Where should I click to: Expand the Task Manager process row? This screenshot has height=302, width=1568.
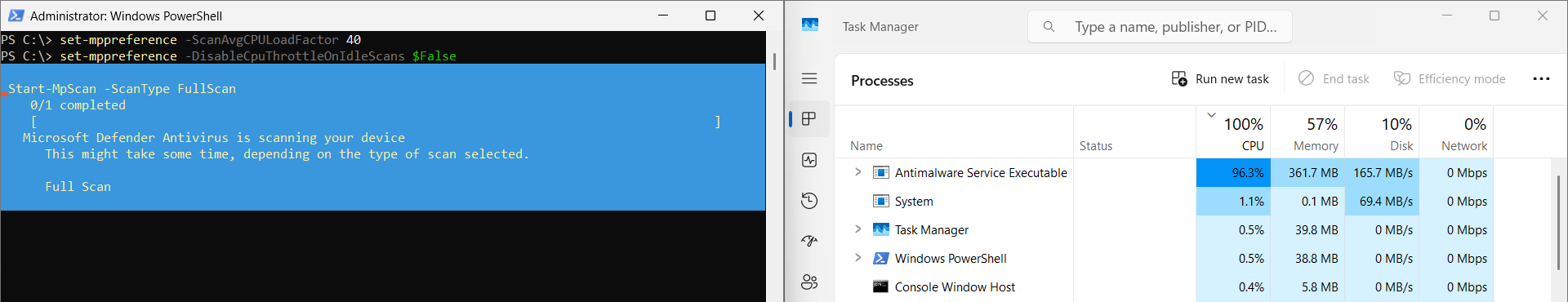click(857, 229)
